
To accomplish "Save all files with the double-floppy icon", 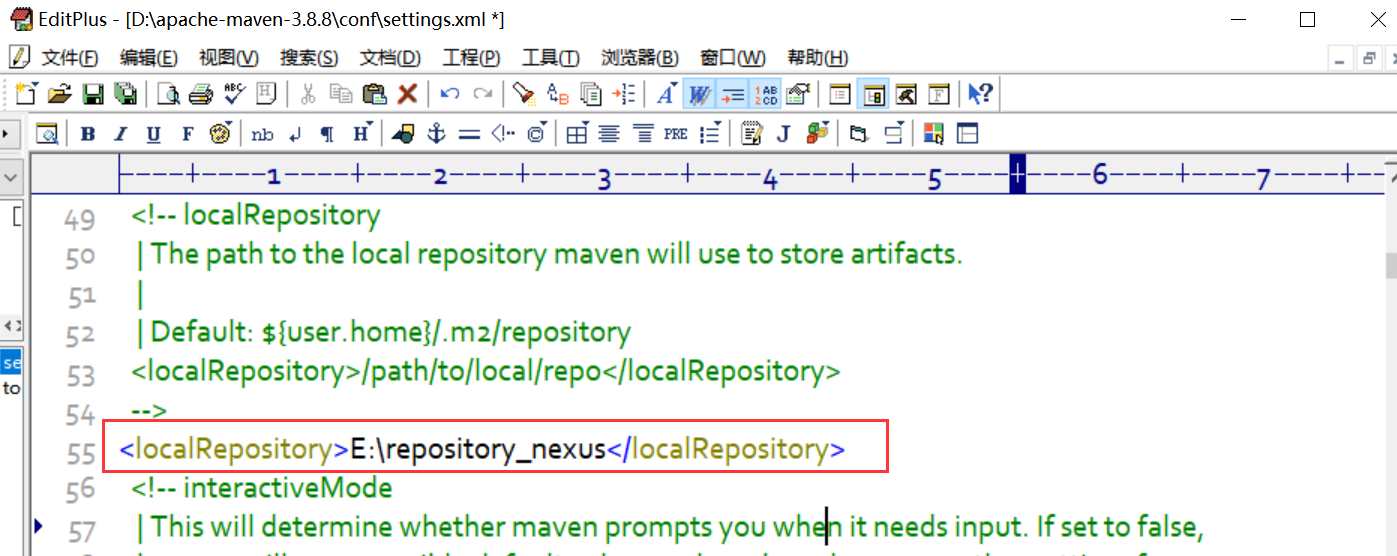I will 125,94.
